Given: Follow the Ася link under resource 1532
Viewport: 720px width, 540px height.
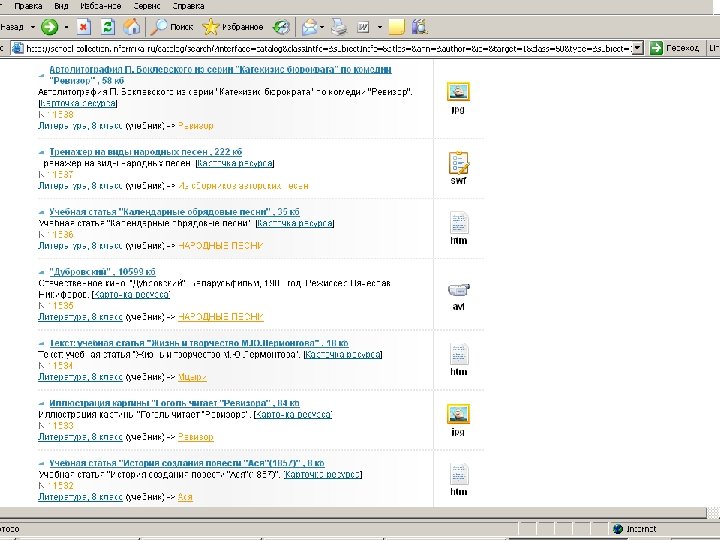Looking at the screenshot, I should pyautogui.click(x=185, y=497).
